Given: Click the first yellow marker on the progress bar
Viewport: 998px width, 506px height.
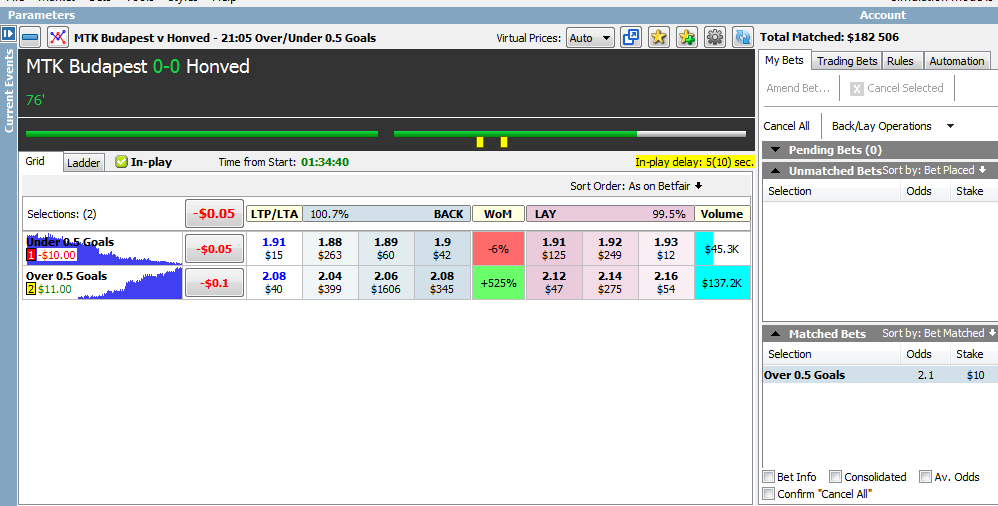Looking at the screenshot, I should coord(480,142).
